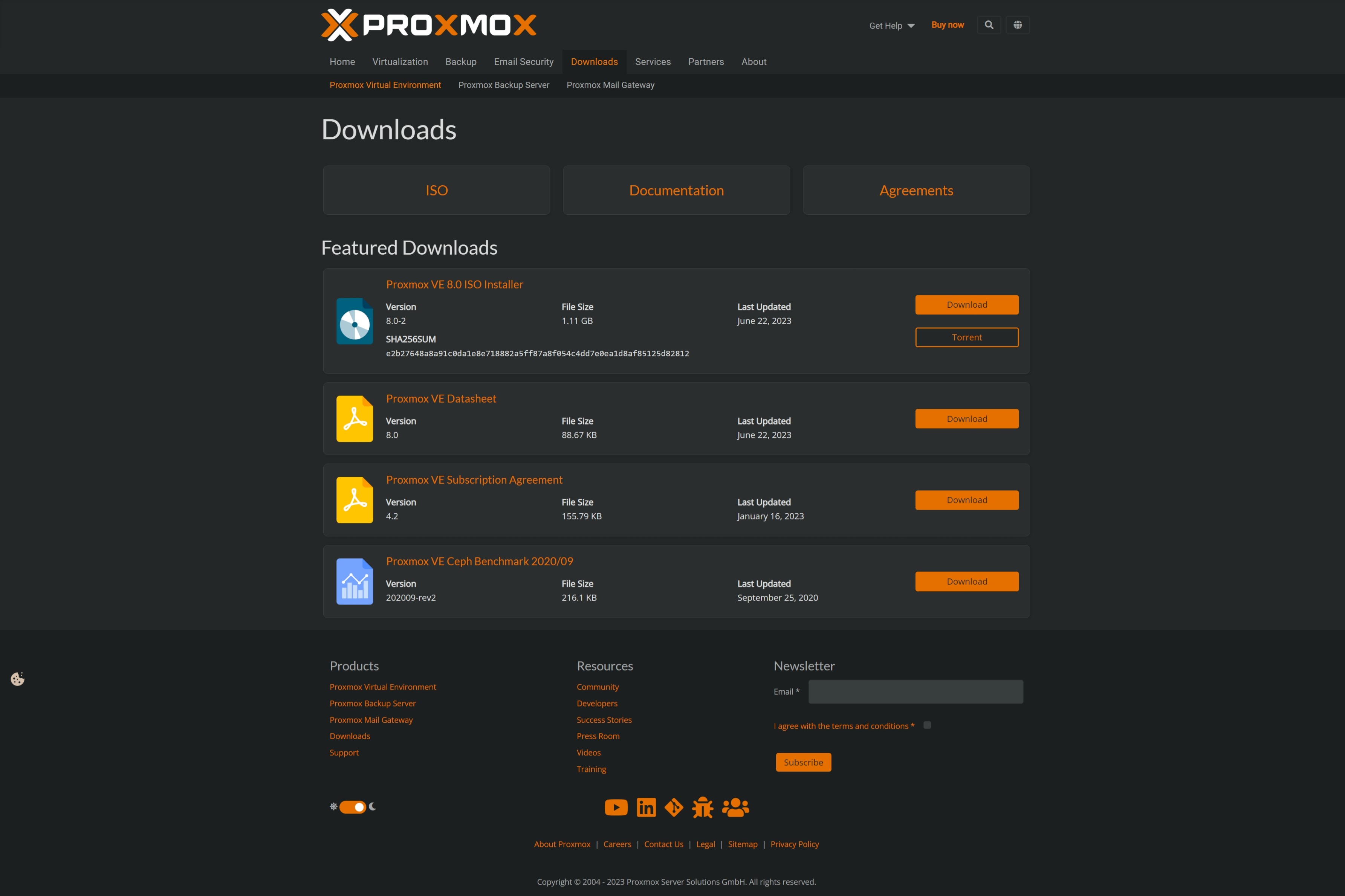Click the Proxmox logo

point(429,25)
